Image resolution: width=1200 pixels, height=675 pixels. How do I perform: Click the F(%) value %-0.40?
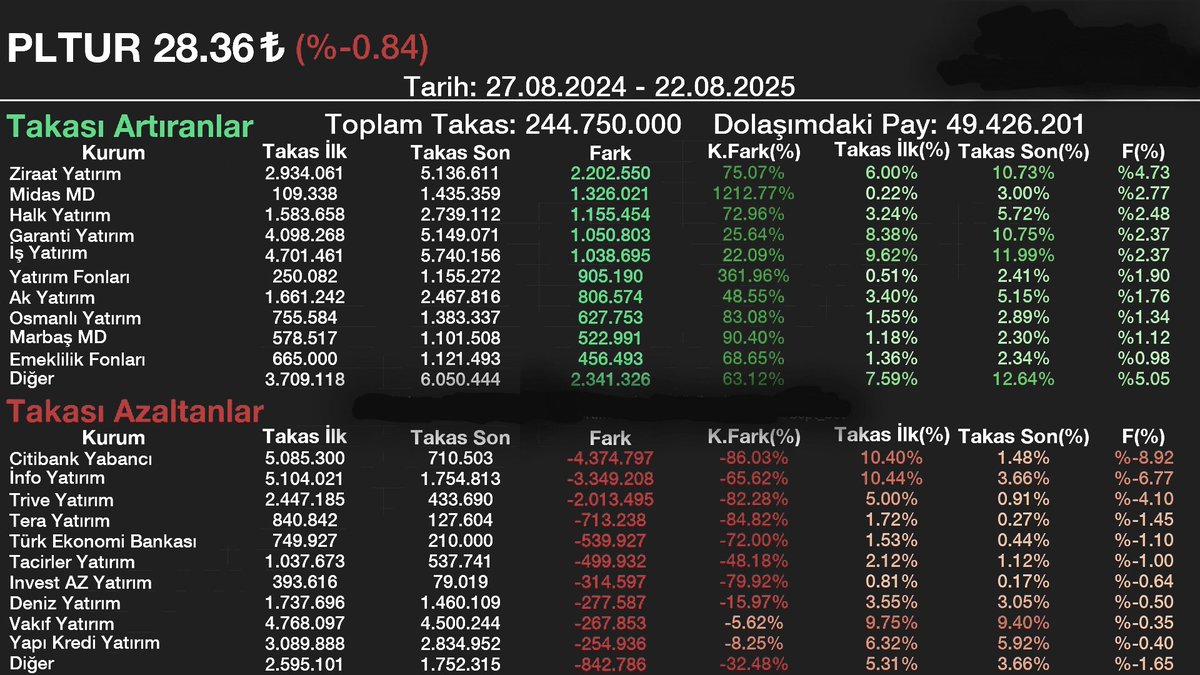point(1143,643)
